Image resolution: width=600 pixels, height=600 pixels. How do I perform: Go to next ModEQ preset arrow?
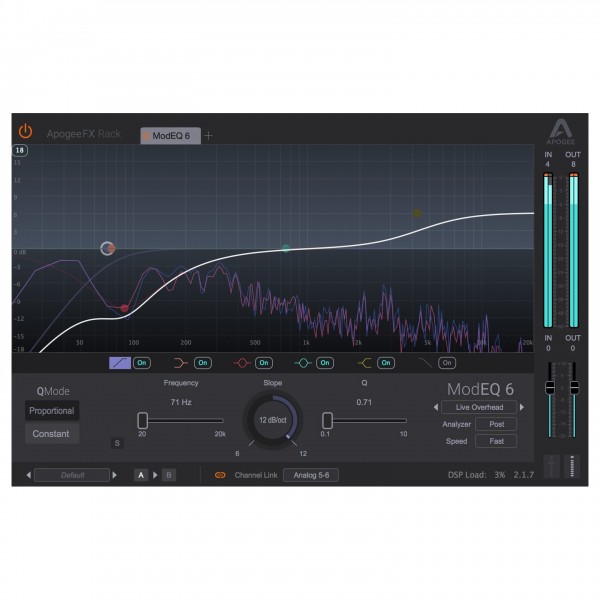[x=522, y=407]
